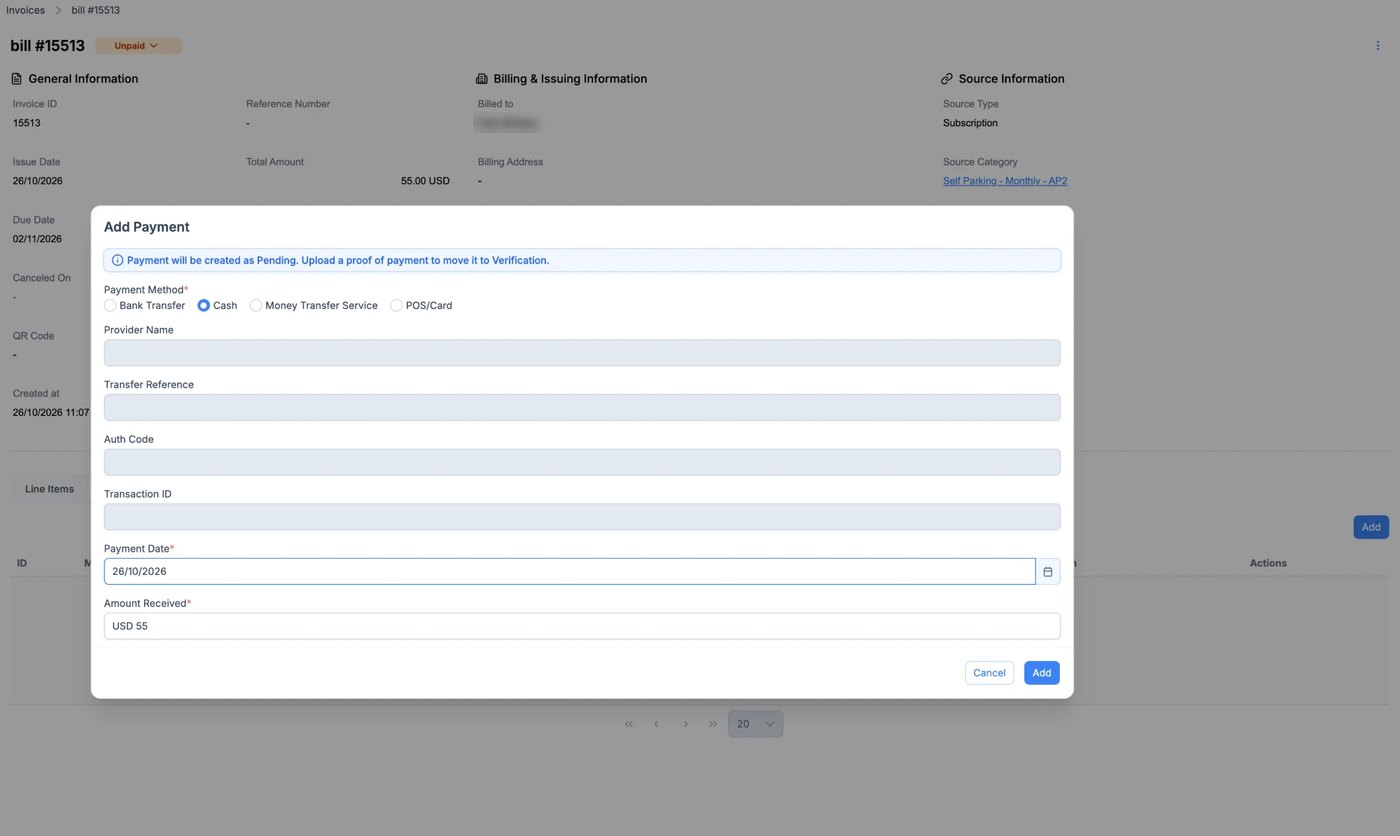Open the Unpaid status dropdown
The image size is (1400, 836).
coord(138,46)
